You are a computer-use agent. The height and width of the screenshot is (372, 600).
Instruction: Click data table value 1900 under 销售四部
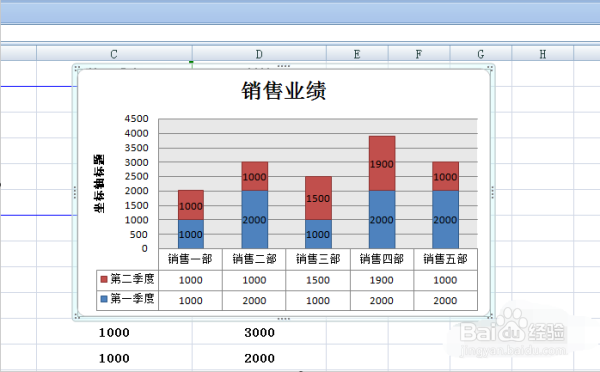click(382, 280)
